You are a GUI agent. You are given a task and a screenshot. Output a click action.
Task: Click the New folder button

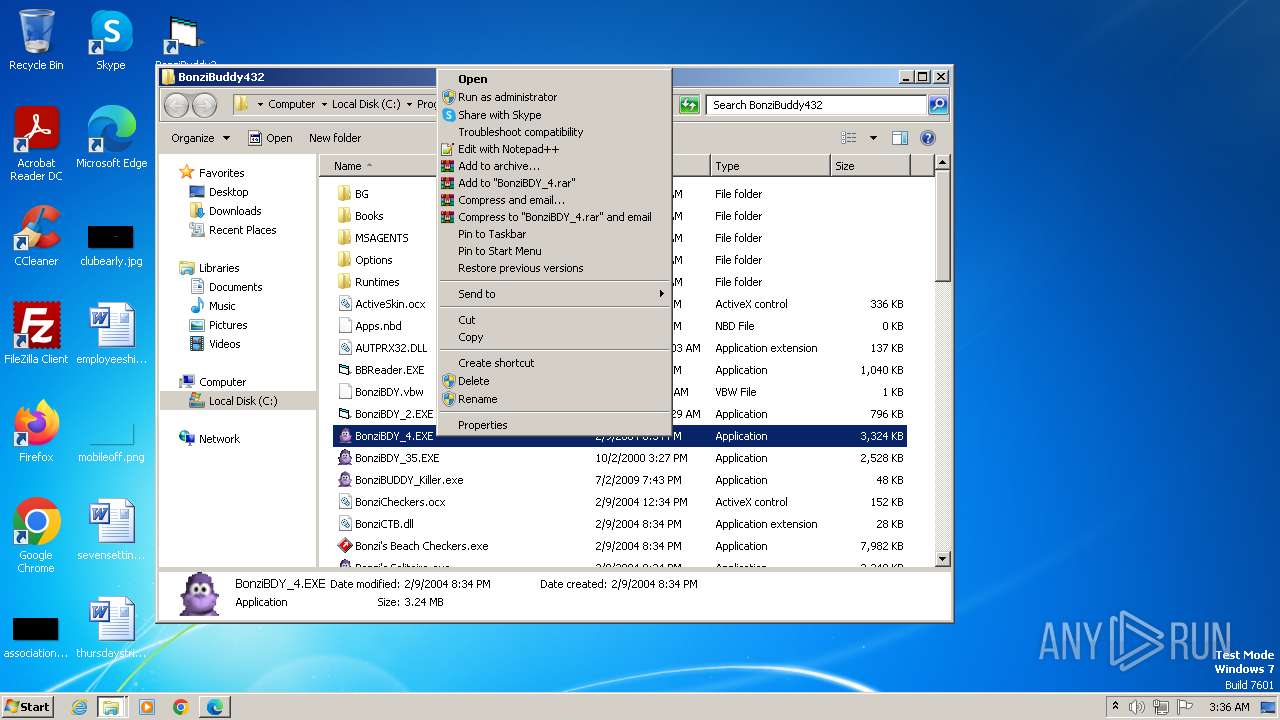click(x=335, y=138)
